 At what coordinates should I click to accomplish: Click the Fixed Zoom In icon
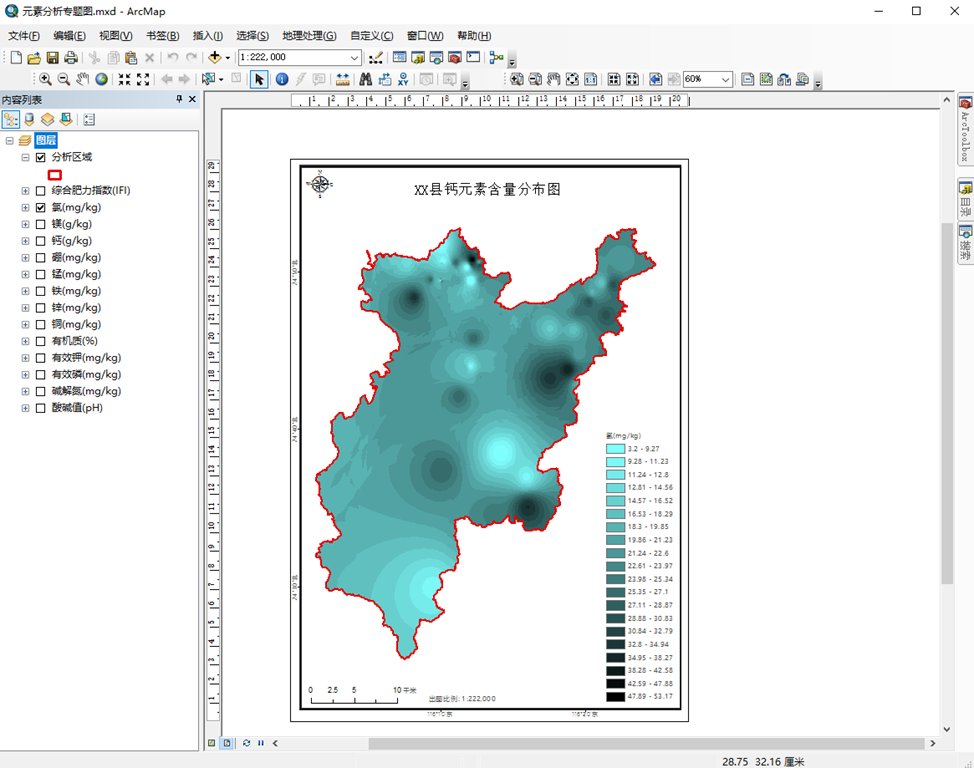125,79
